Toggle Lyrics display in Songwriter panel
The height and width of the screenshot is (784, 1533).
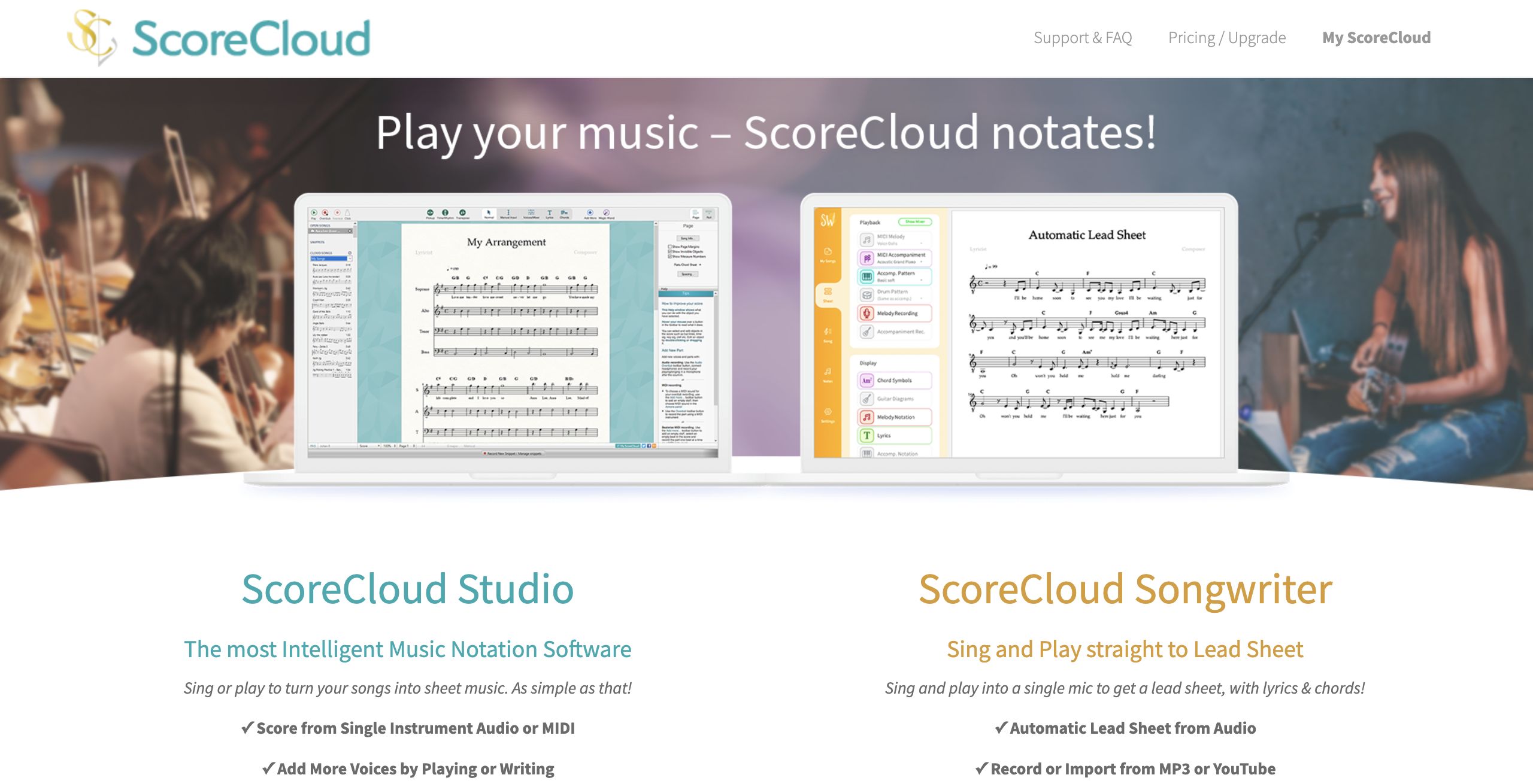[x=895, y=436]
